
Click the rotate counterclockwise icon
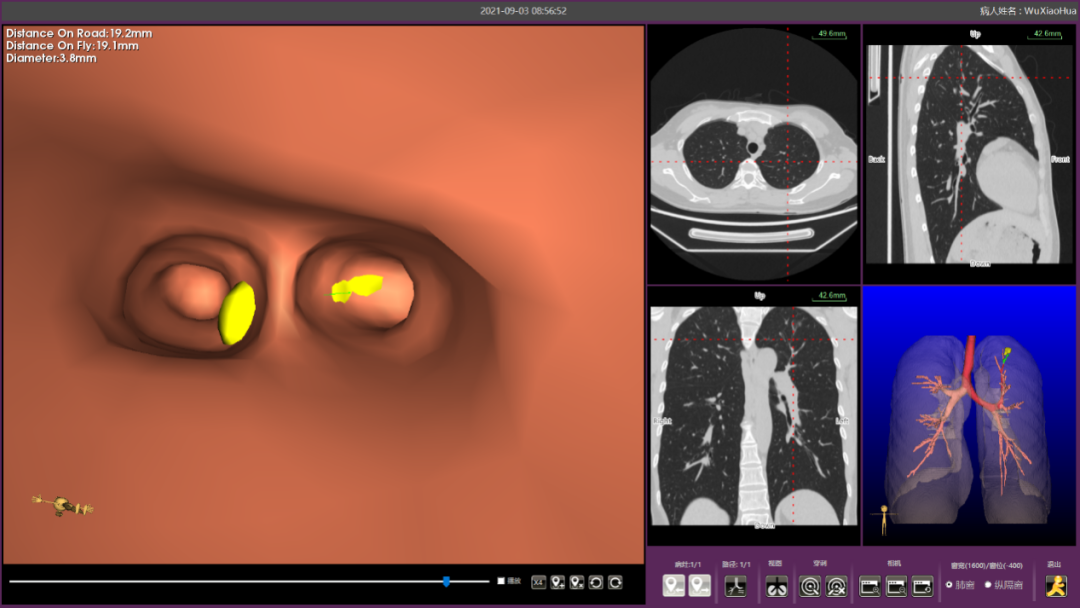pyautogui.click(x=596, y=583)
